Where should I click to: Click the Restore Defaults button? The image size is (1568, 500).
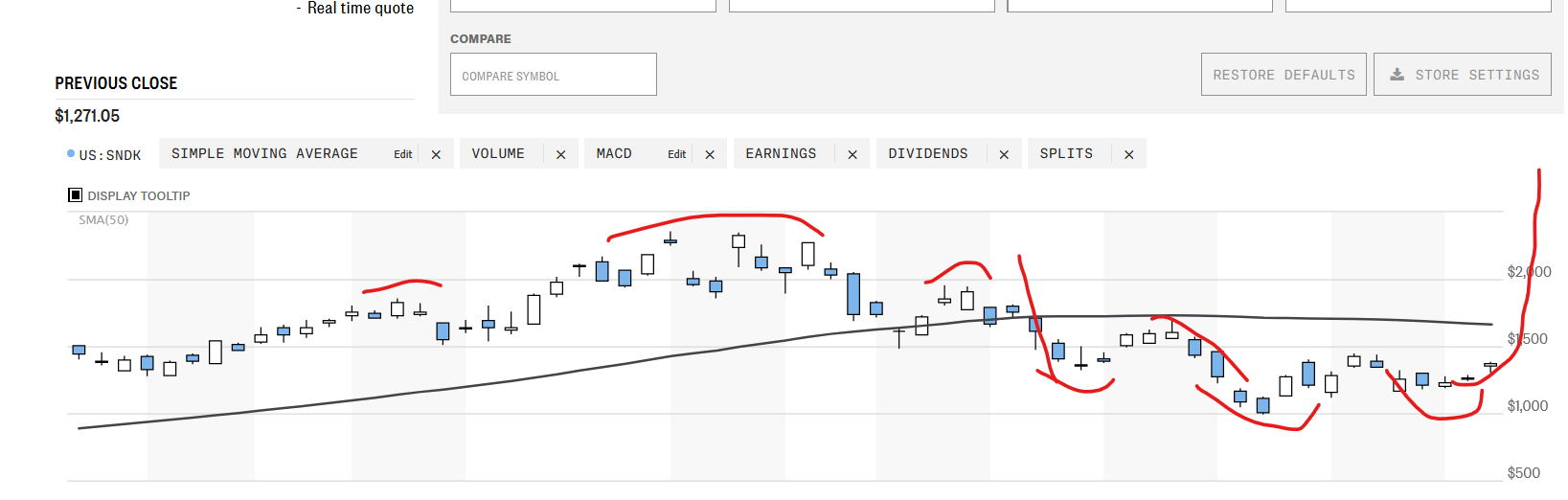(1284, 74)
